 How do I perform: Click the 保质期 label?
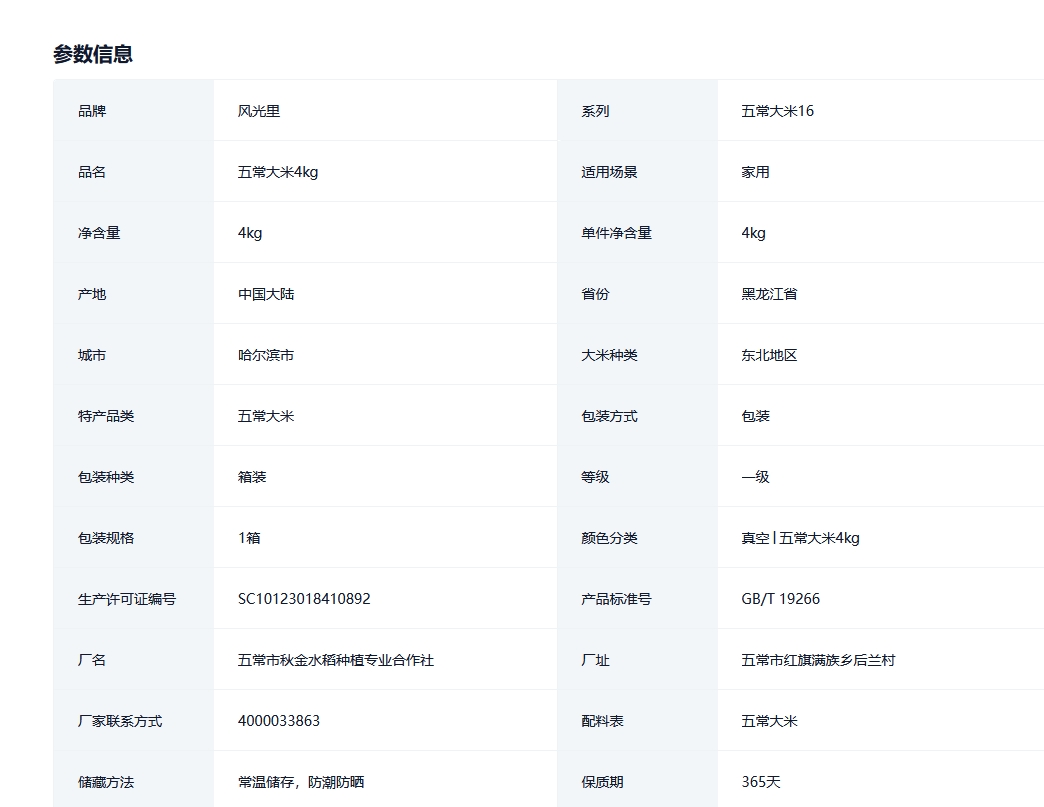pyautogui.click(x=603, y=782)
